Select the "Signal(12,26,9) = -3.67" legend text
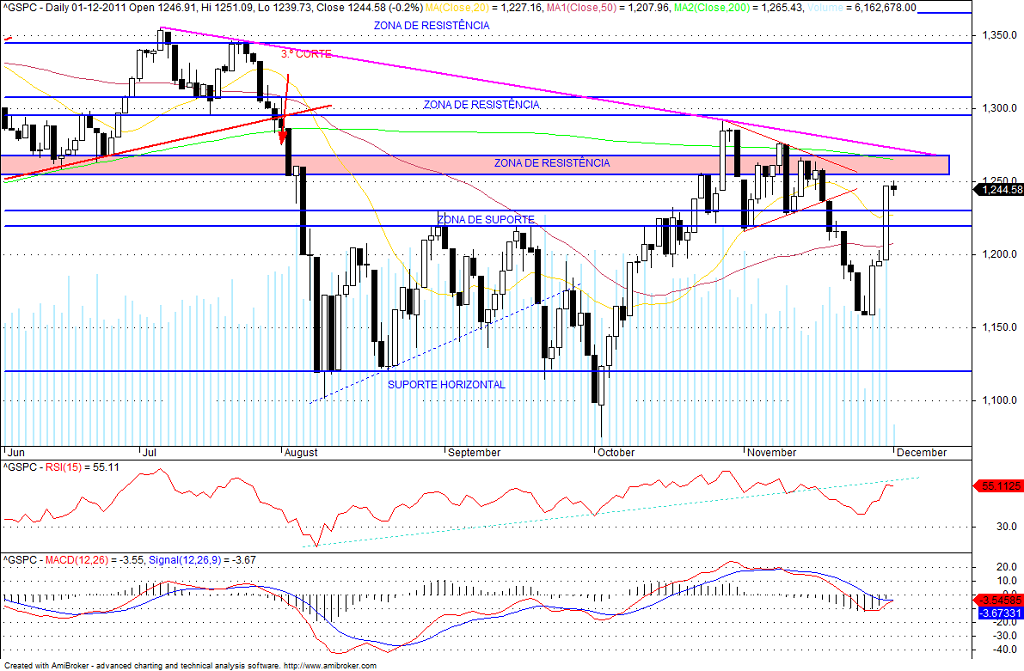 [202, 560]
